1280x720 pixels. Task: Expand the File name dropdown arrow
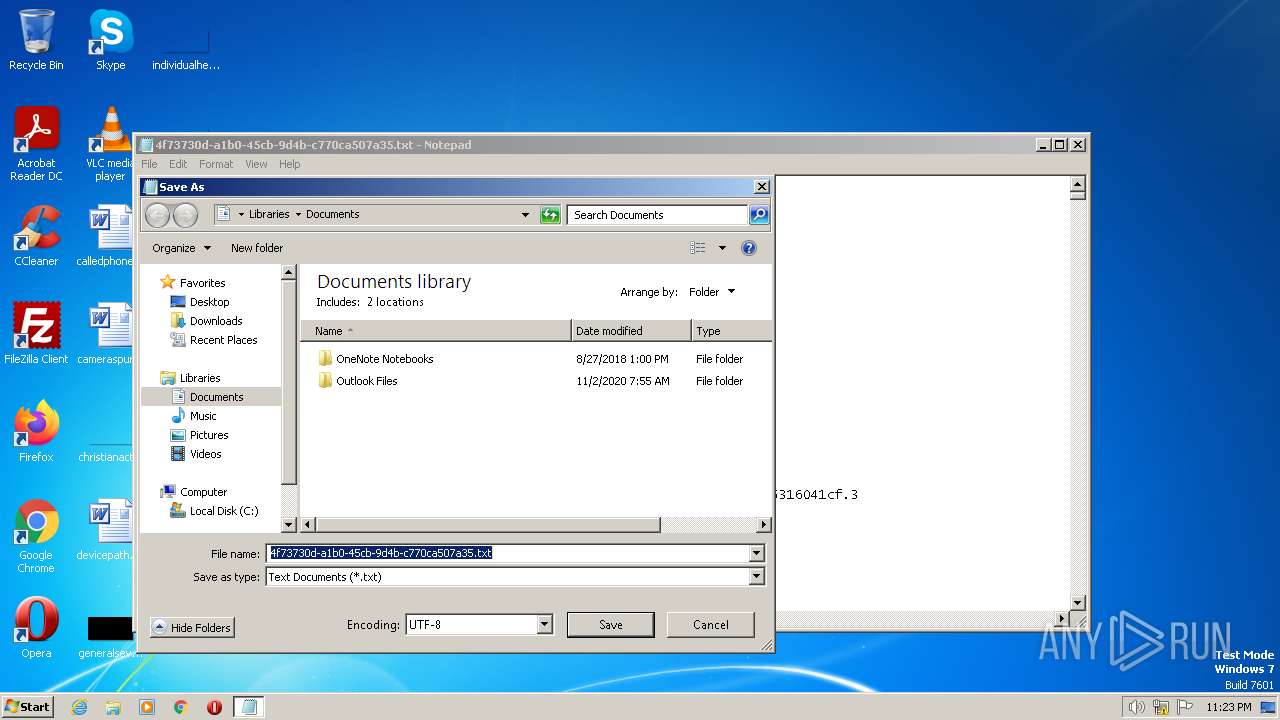tap(756, 553)
